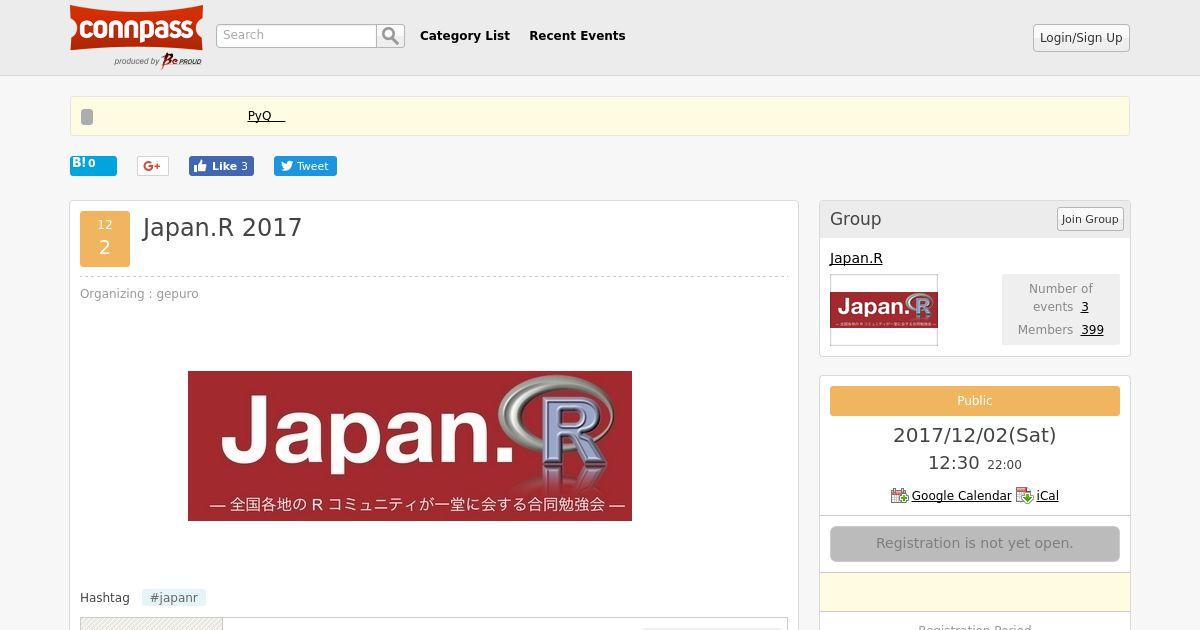The height and width of the screenshot is (630, 1200).
Task: Click the Google Calendar icon
Action: (x=899, y=496)
